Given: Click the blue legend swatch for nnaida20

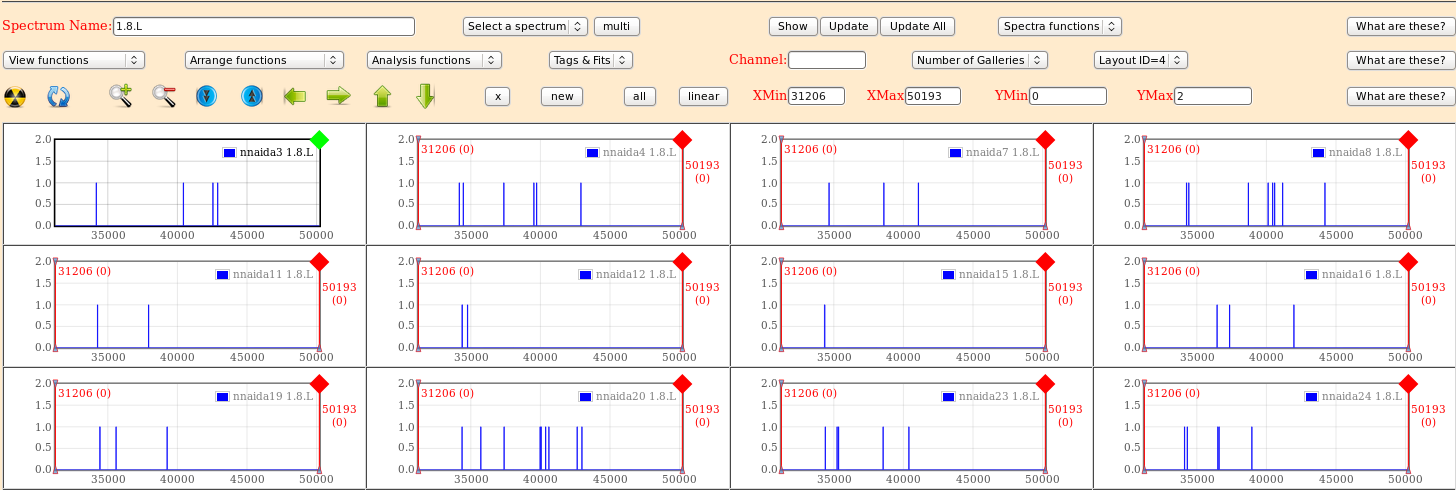Looking at the screenshot, I should [x=585, y=397].
